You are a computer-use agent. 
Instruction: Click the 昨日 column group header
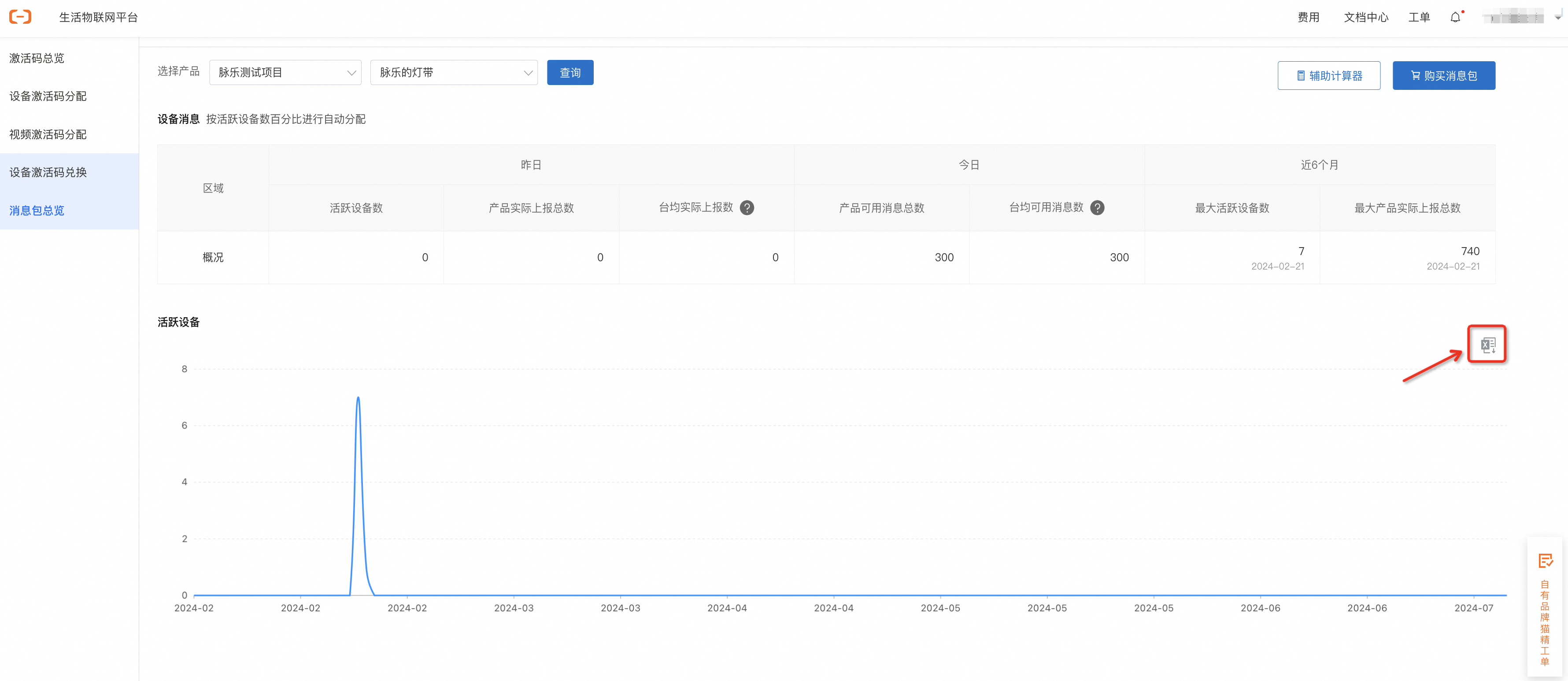[531, 165]
